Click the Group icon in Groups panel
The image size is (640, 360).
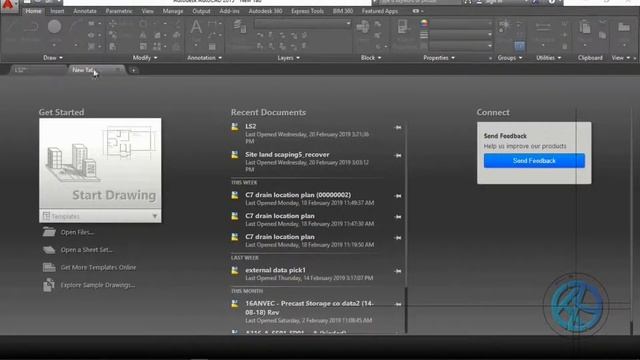click(x=504, y=25)
